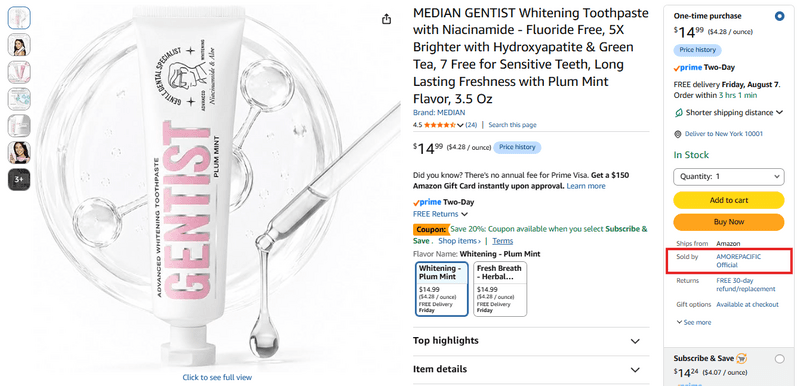Open the Quantity dropdown
The width and height of the screenshot is (800, 386).
click(x=729, y=176)
